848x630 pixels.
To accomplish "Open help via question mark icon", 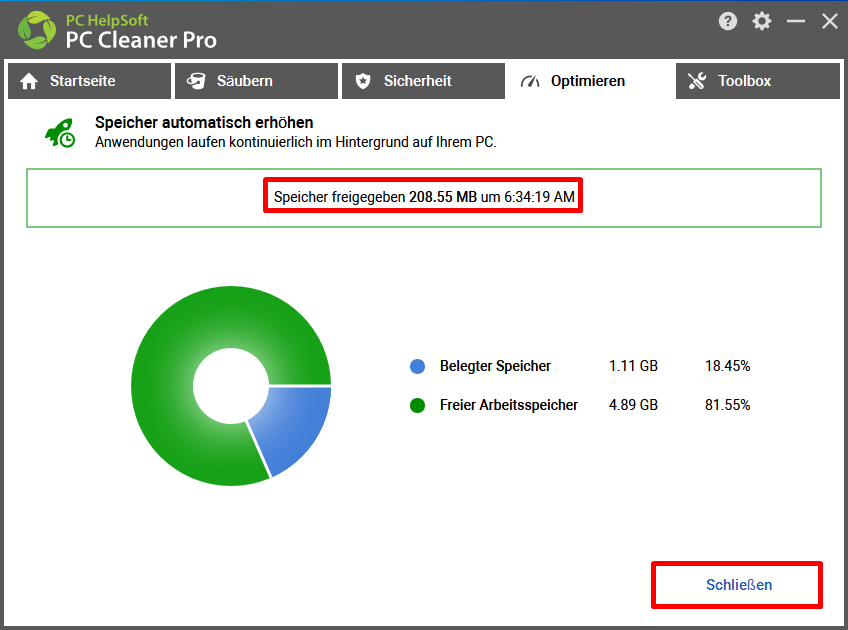I will [x=729, y=21].
